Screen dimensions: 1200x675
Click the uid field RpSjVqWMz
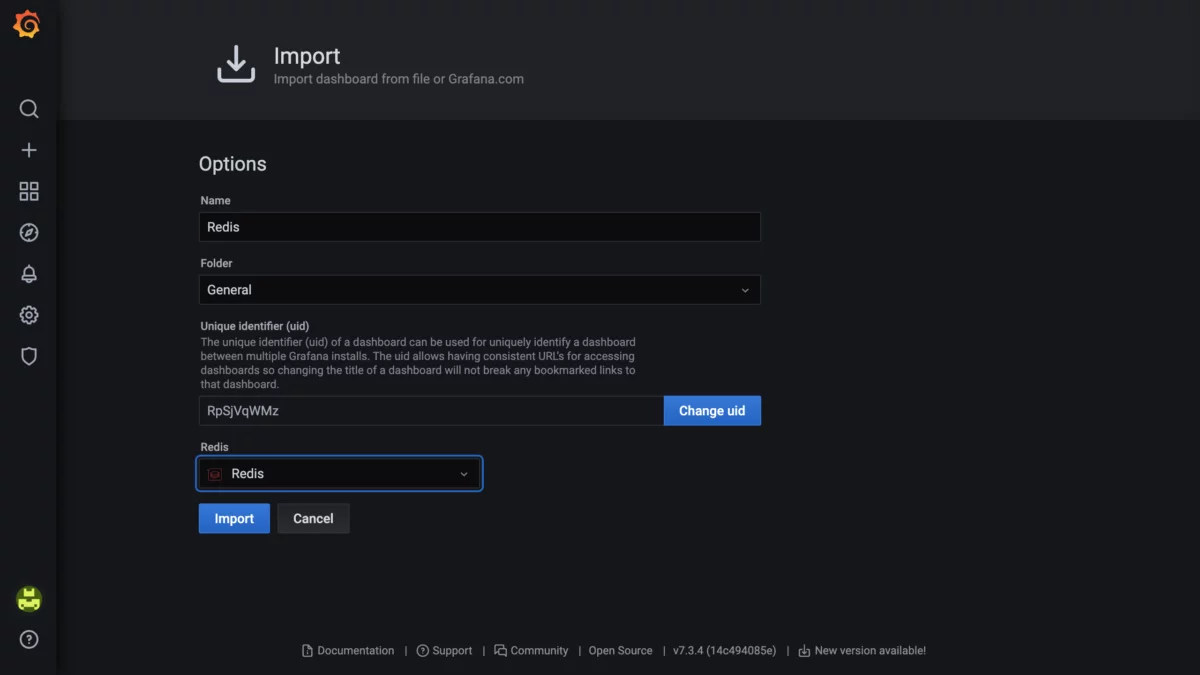(x=431, y=411)
